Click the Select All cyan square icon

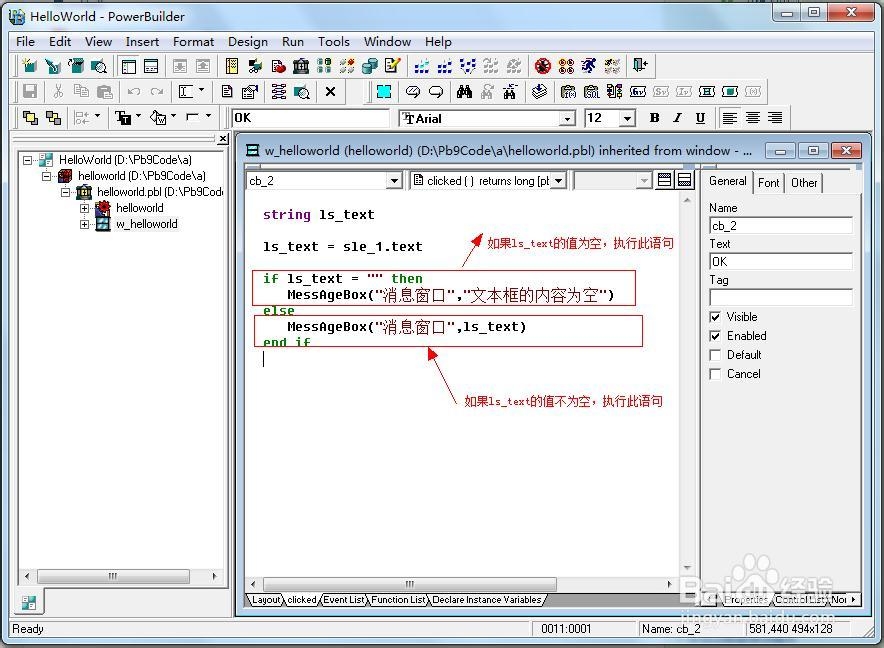(384, 91)
